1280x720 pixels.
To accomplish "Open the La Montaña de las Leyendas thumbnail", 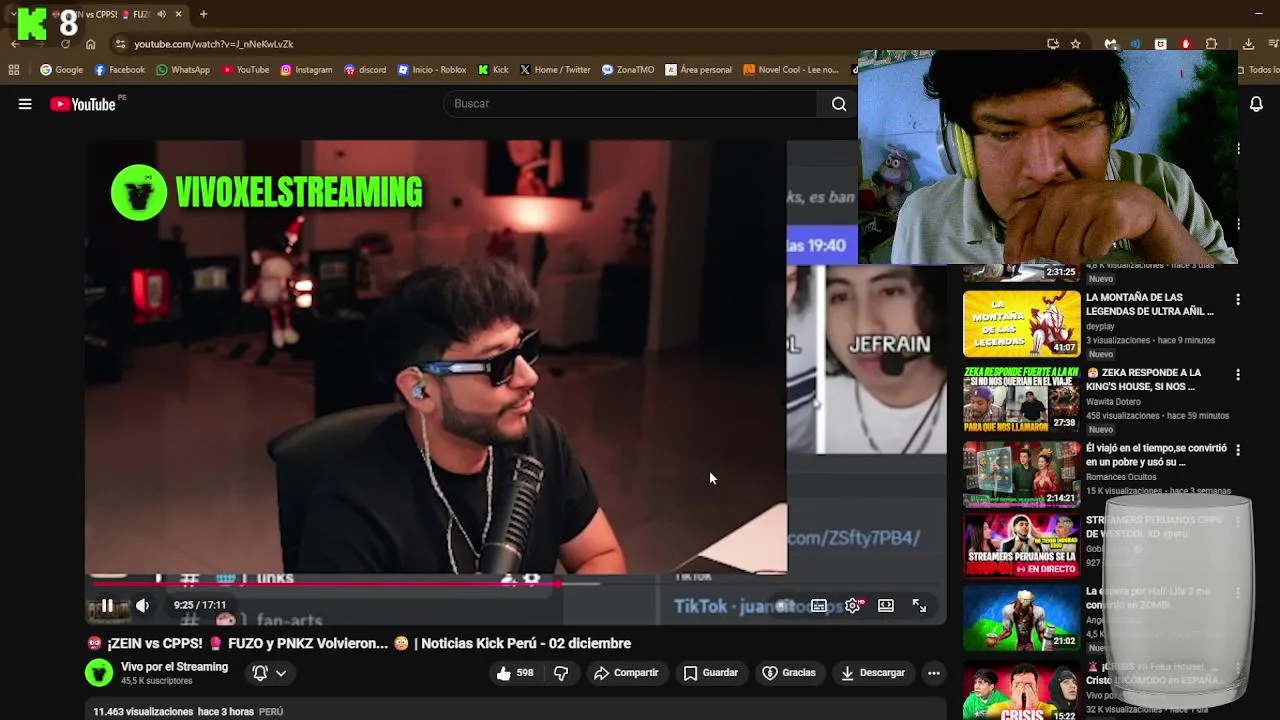I will [x=1021, y=324].
